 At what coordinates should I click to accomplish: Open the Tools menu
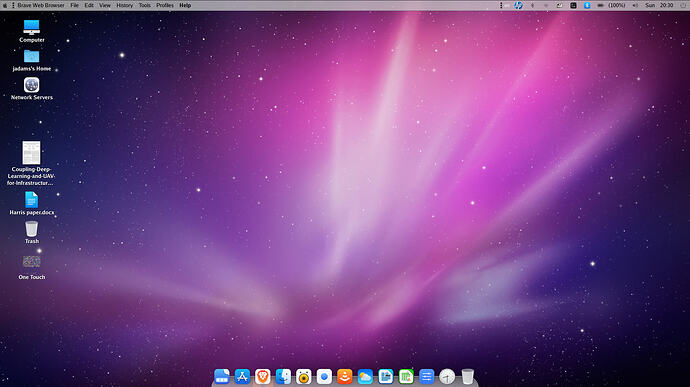pos(145,5)
